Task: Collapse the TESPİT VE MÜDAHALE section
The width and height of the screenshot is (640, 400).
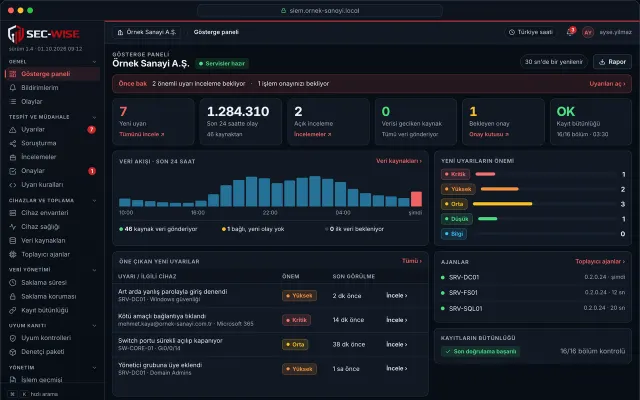Action: (x=94, y=117)
